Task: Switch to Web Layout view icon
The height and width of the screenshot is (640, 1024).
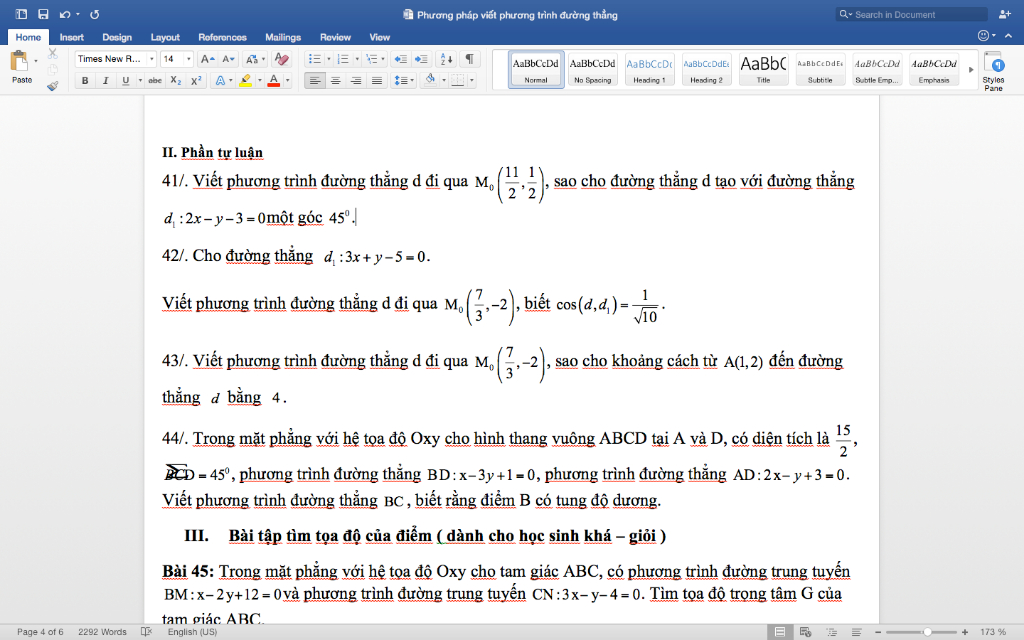Action: [805, 632]
